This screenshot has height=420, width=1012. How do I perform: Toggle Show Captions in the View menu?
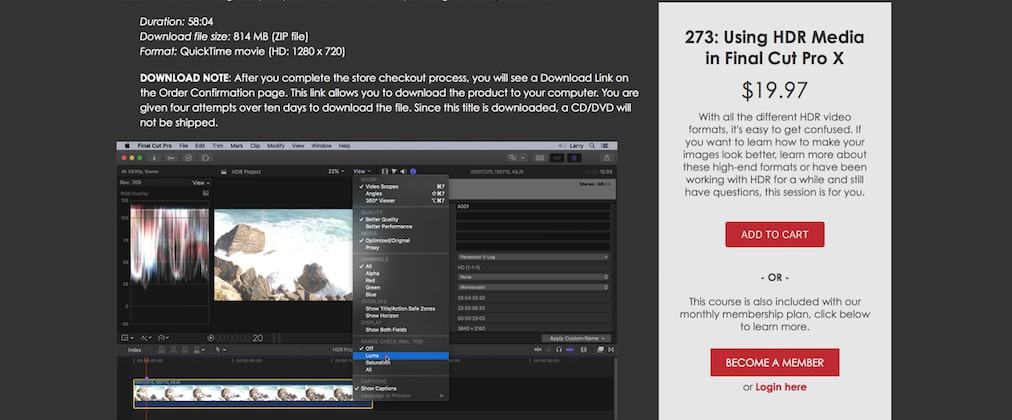point(400,388)
